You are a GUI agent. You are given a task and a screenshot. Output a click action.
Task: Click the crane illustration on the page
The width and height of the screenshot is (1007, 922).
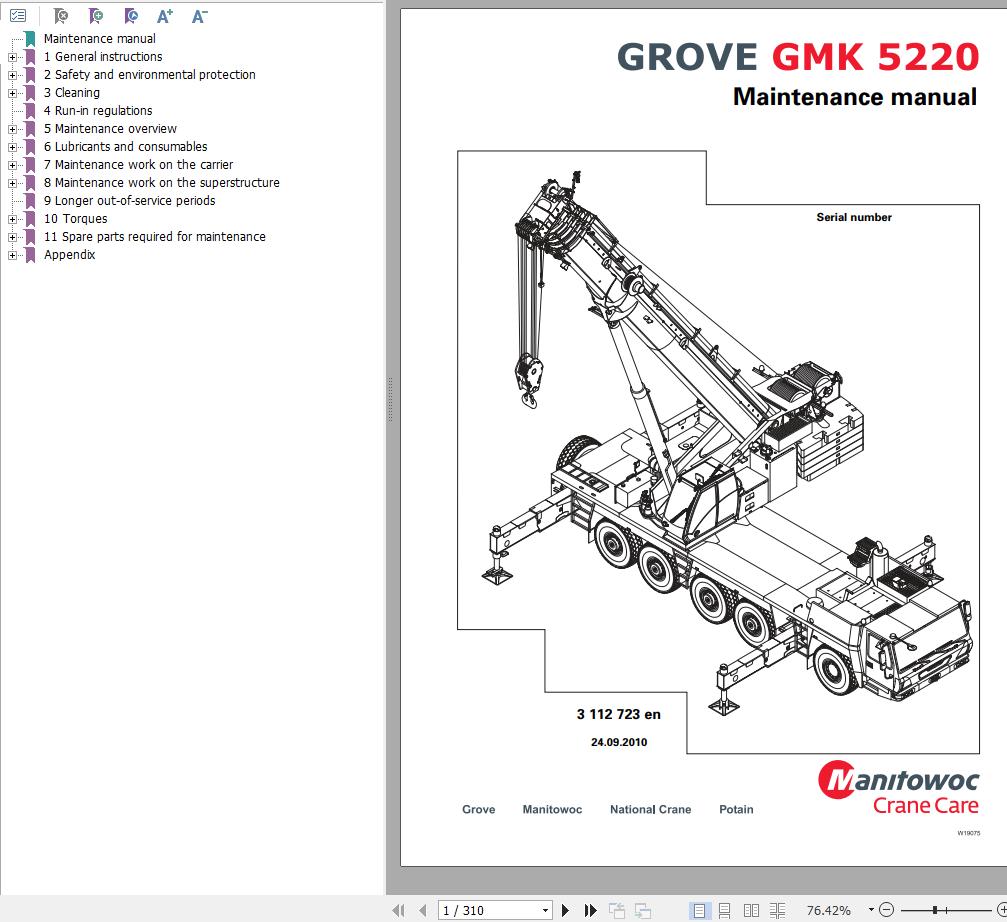[726, 443]
